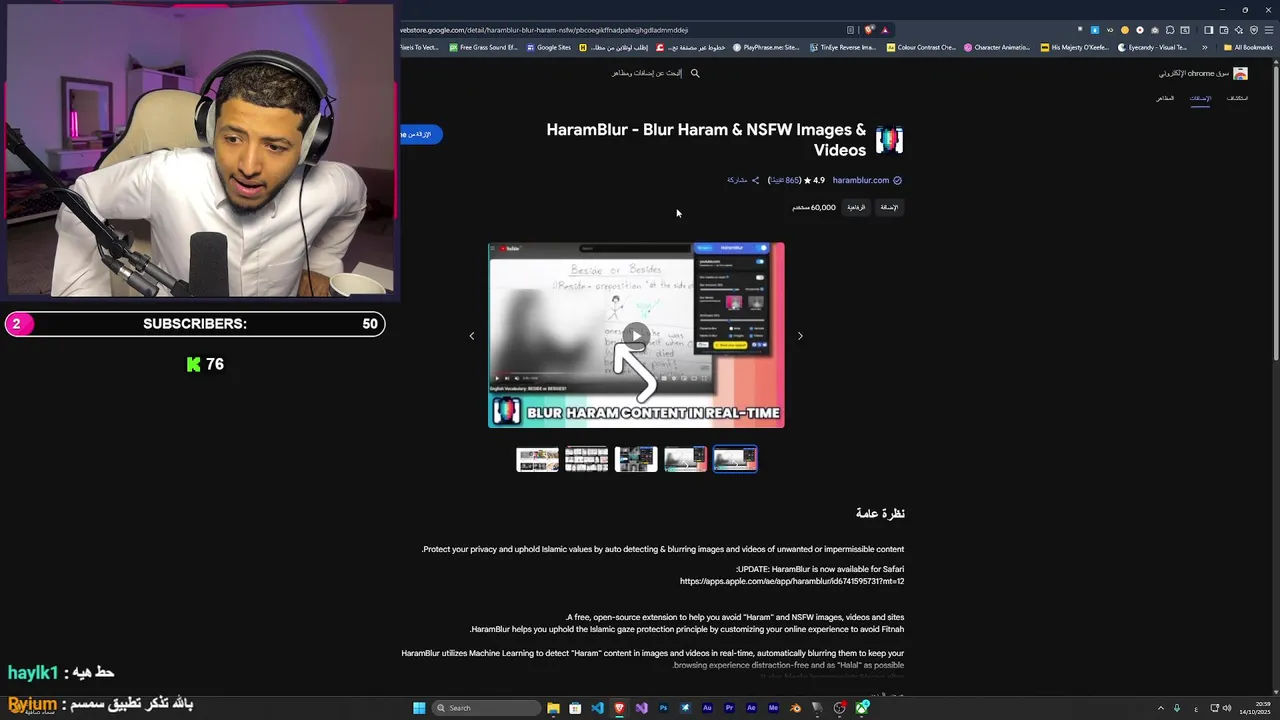Open Premiere Pro from the taskbar
1280x720 pixels.
coord(729,708)
